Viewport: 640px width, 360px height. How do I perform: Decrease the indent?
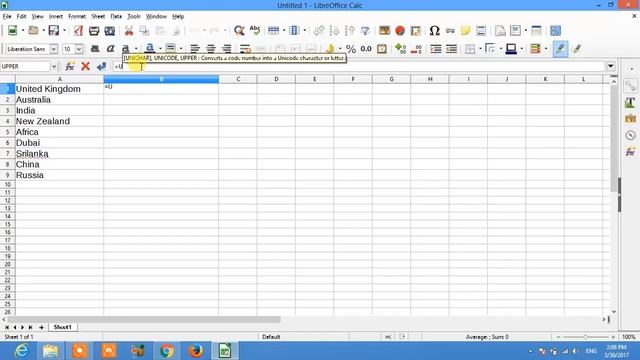(x=451, y=49)
